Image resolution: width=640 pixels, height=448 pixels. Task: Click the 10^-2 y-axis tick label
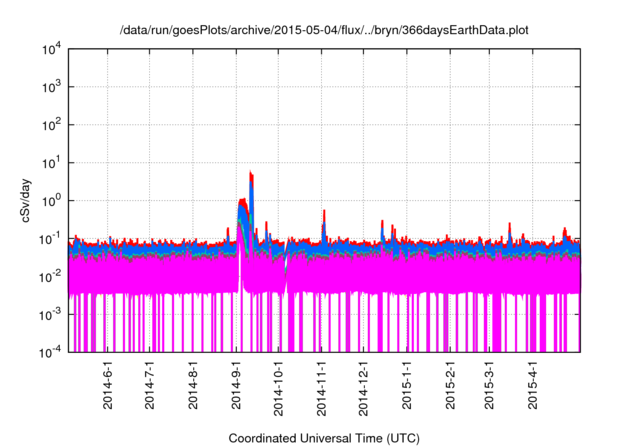[x=50, y=277]
